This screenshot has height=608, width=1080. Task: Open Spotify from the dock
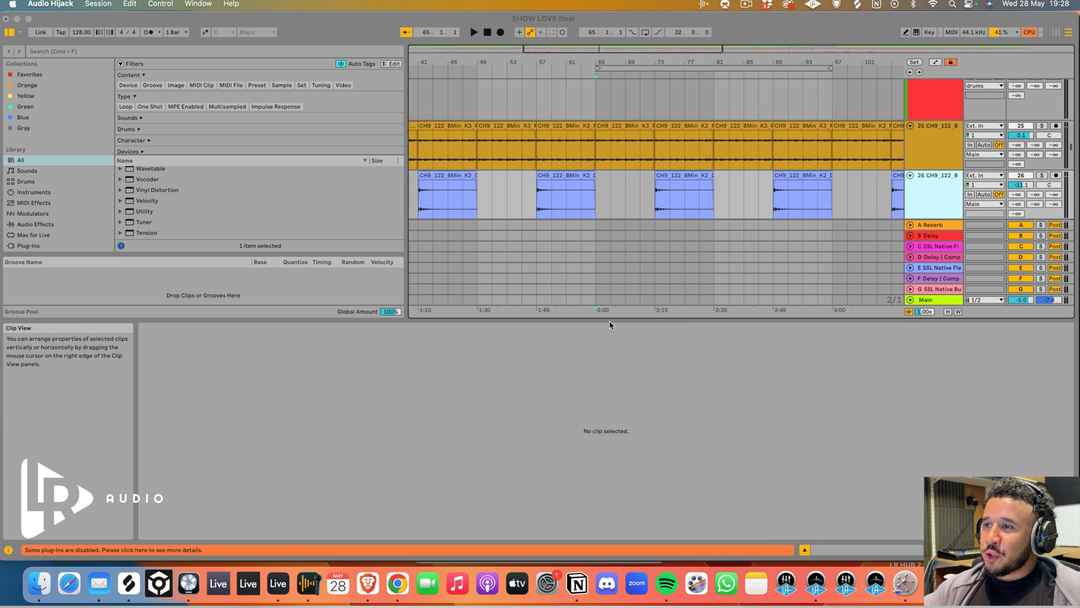coord(667,584)
